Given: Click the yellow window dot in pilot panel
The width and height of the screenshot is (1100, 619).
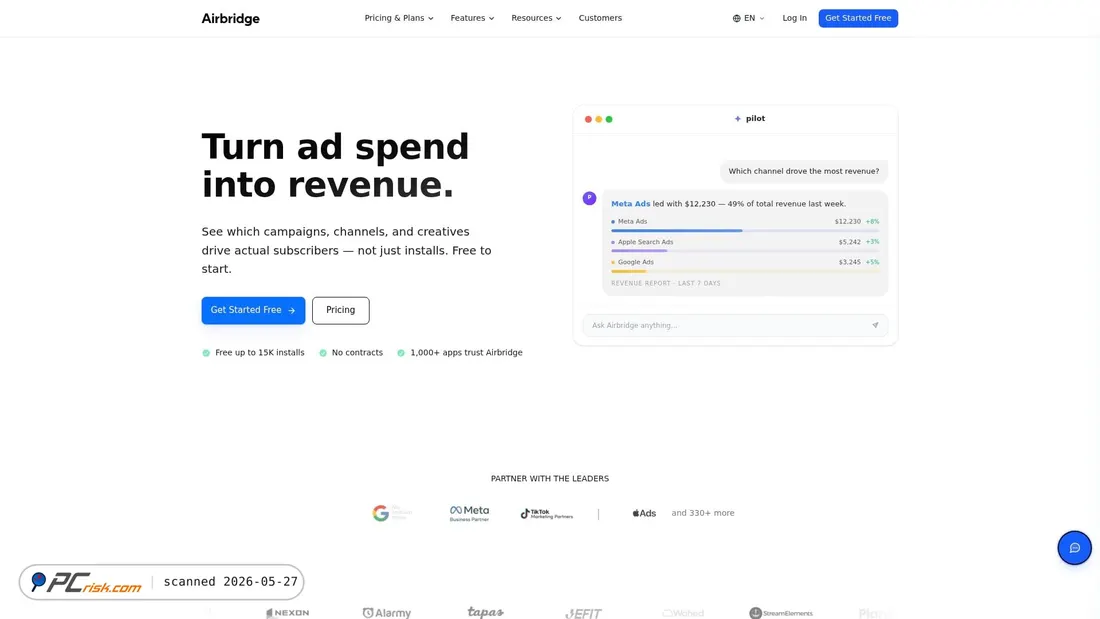Looking at the screenshot, I should point(598,119).
